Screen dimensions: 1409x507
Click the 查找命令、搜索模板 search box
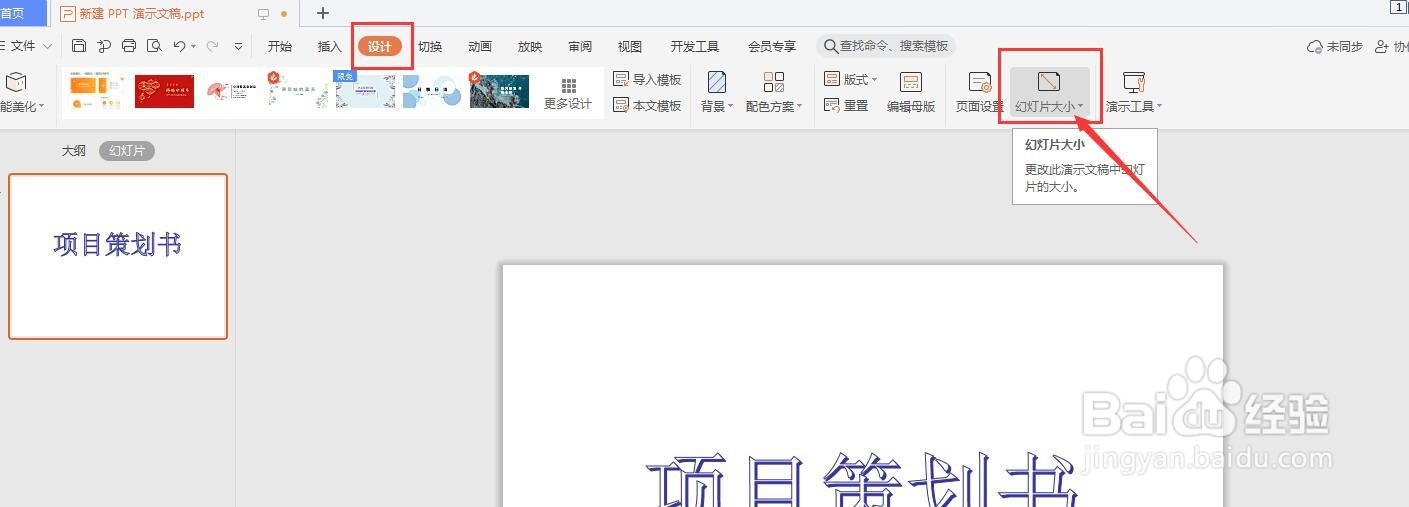(x=886, y=46)
